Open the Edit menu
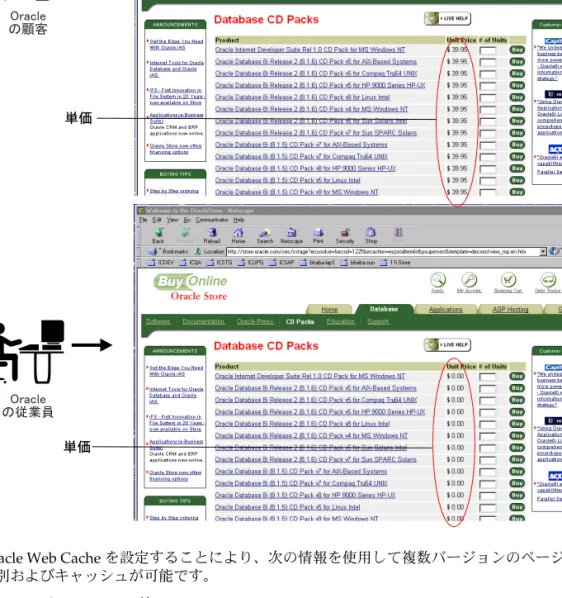This screenshot has width=562, height=598. [x=157, y=220]
